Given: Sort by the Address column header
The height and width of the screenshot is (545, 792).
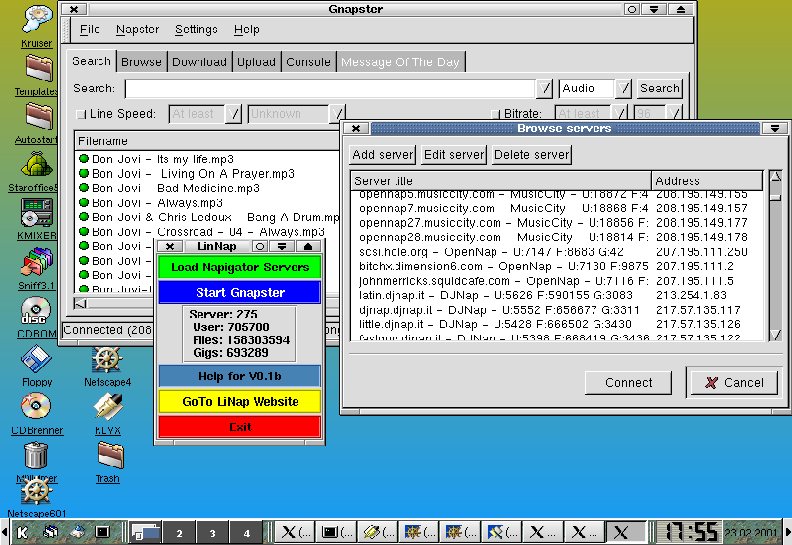Looking at the screenshot, I should click(707, 180).
